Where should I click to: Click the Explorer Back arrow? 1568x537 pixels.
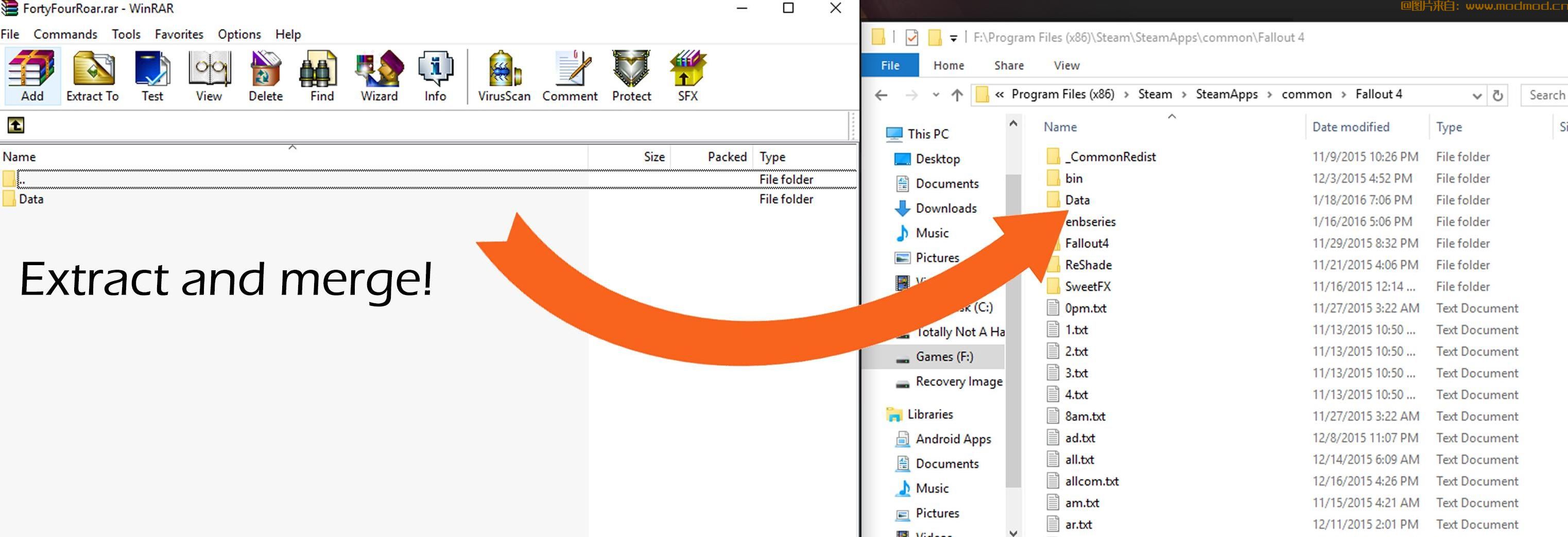[881, 95]
